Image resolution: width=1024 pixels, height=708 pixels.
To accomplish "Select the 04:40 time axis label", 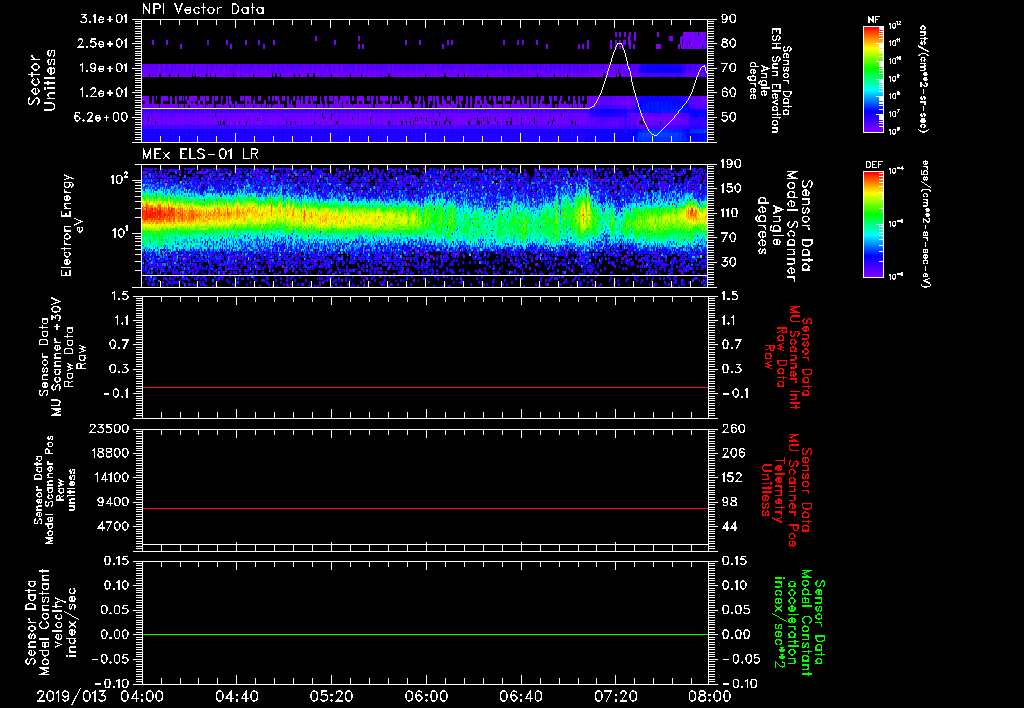I will 236,696.
